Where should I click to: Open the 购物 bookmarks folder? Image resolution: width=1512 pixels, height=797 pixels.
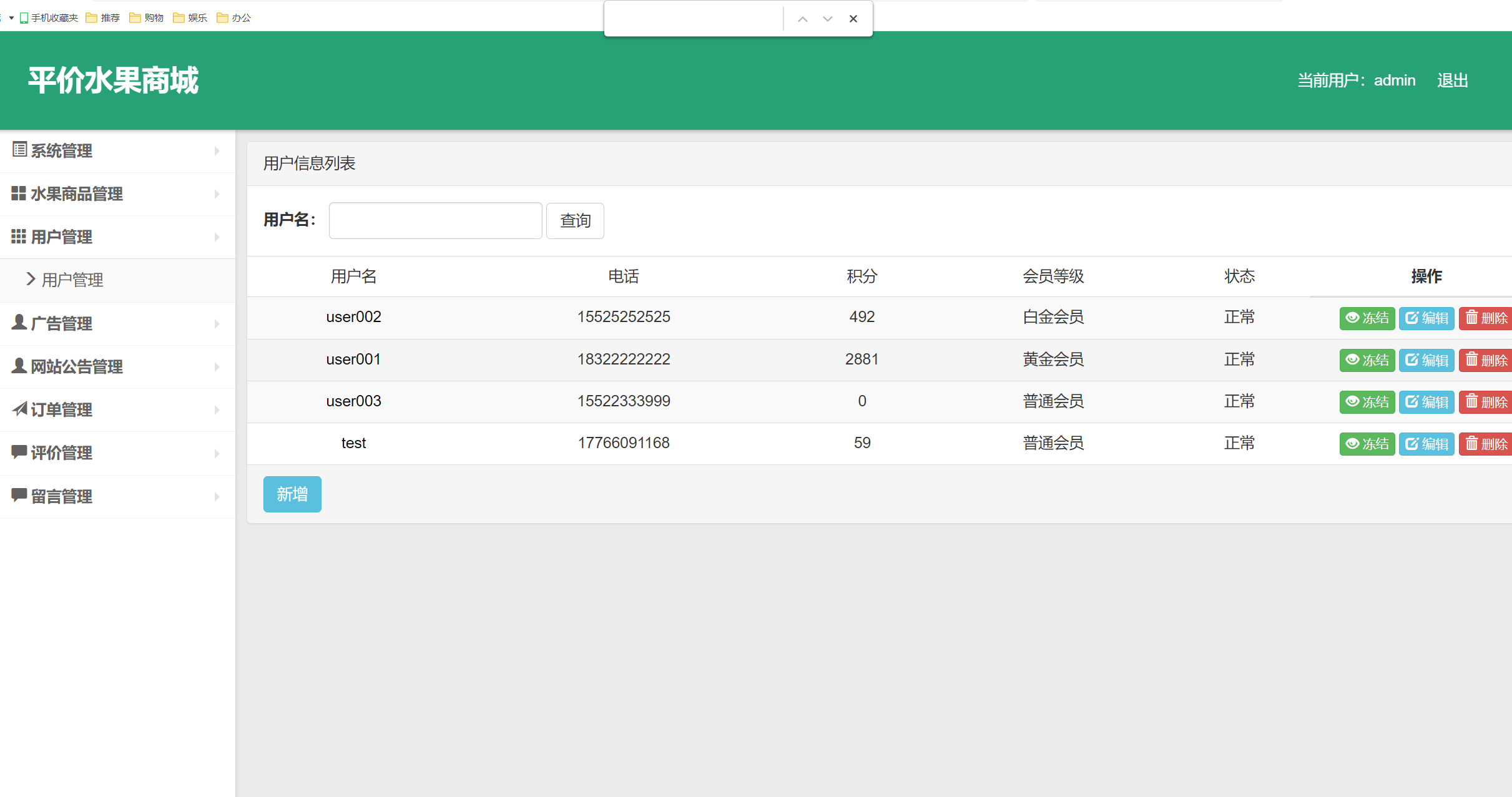click(146, 18)
